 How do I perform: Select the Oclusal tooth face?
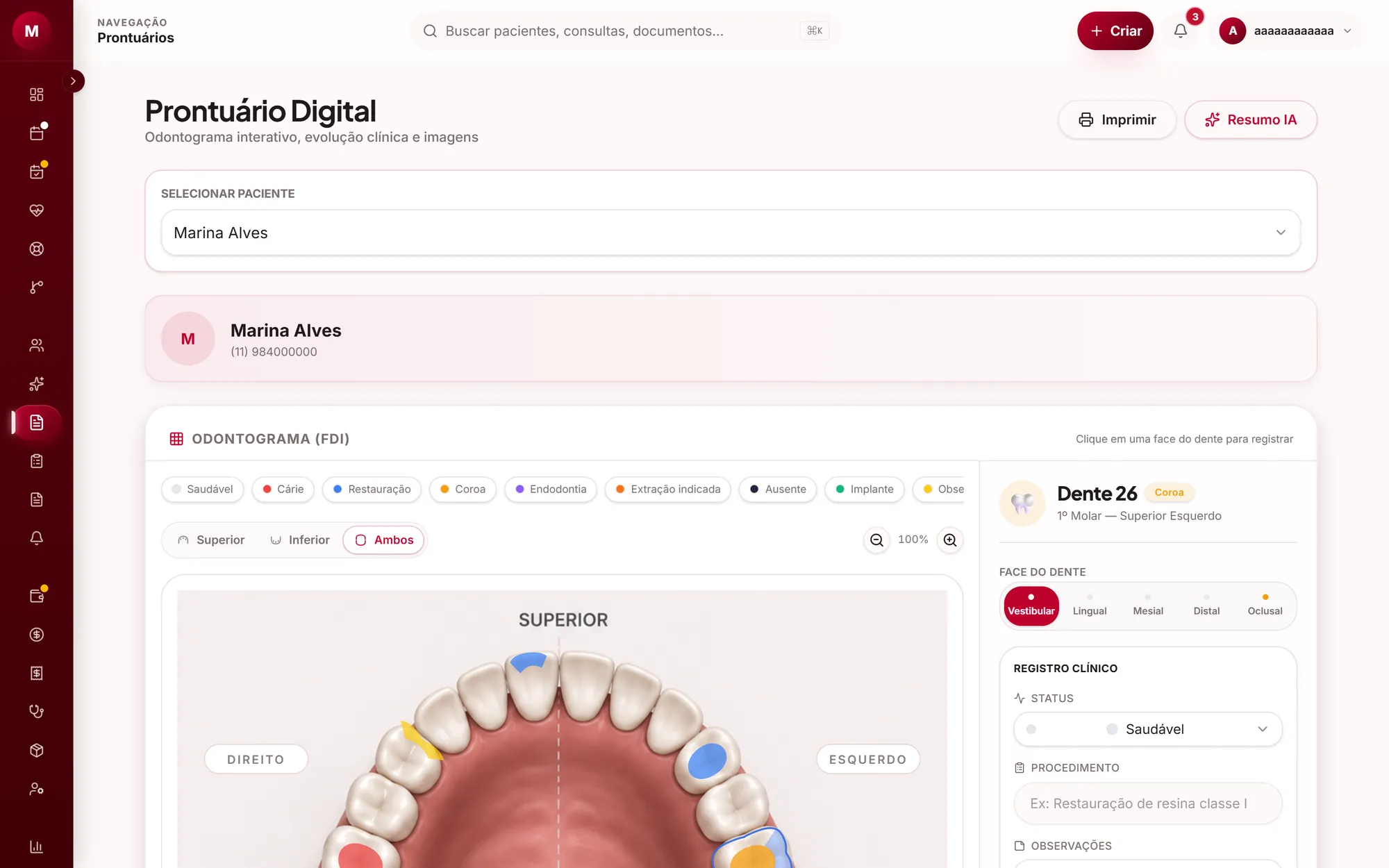coord(1265,606)
